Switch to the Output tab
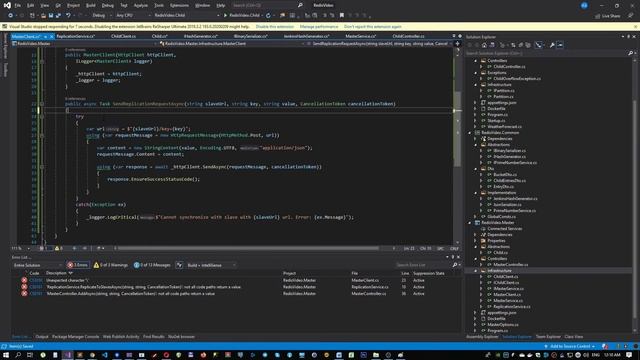Viewport: 640px width, 360px height. pos(42,337)
